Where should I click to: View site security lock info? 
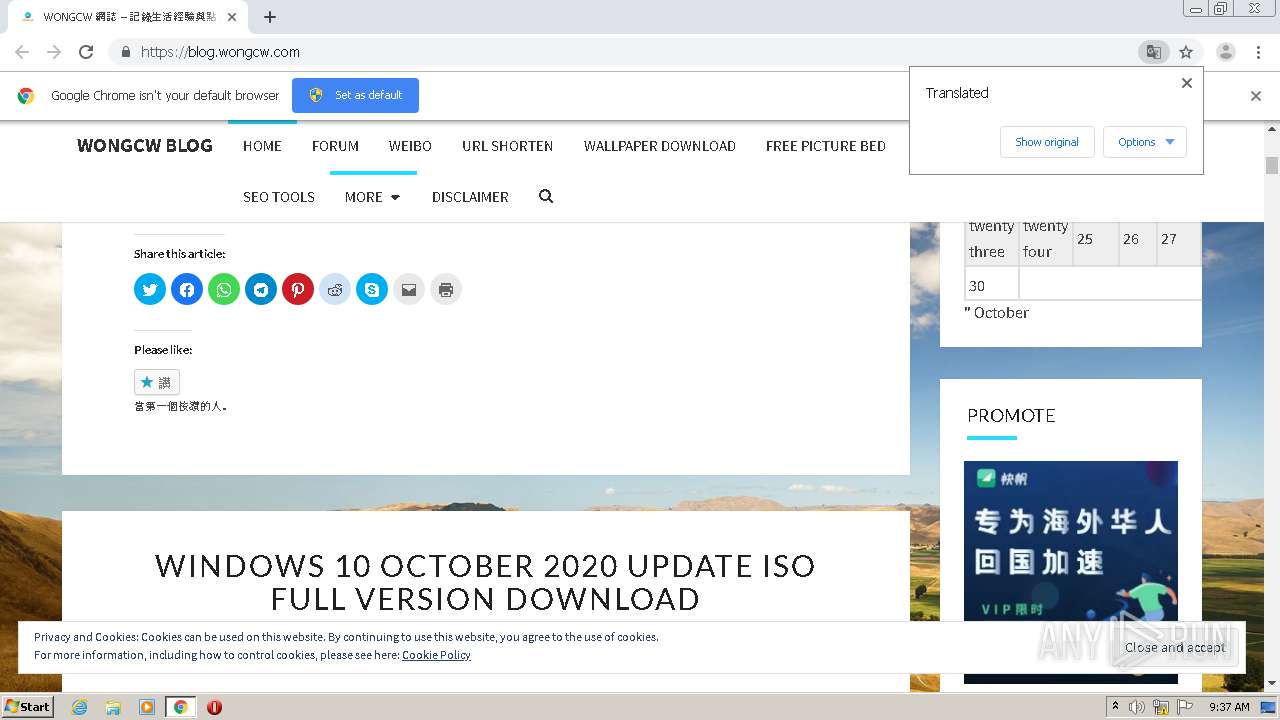click(x=125, y=52)
